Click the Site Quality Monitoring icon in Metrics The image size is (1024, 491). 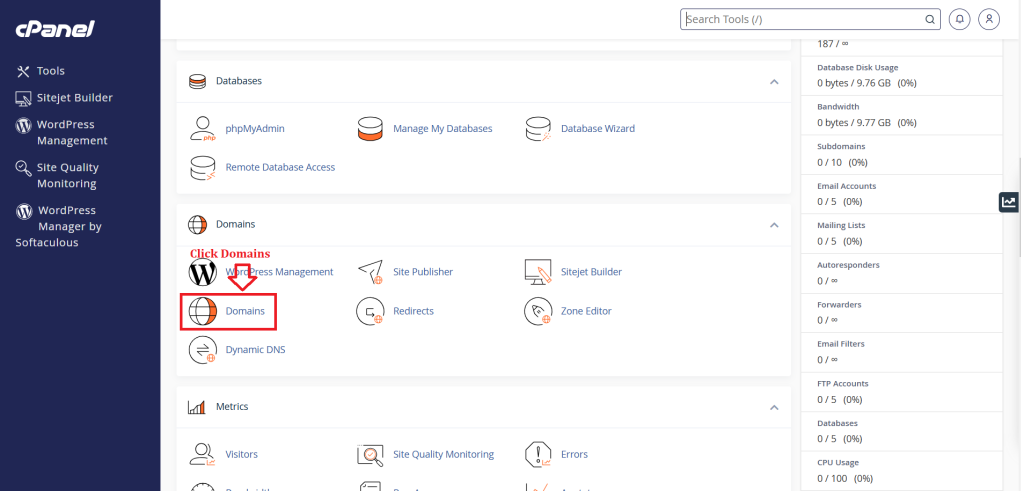[x=370, y=454]
